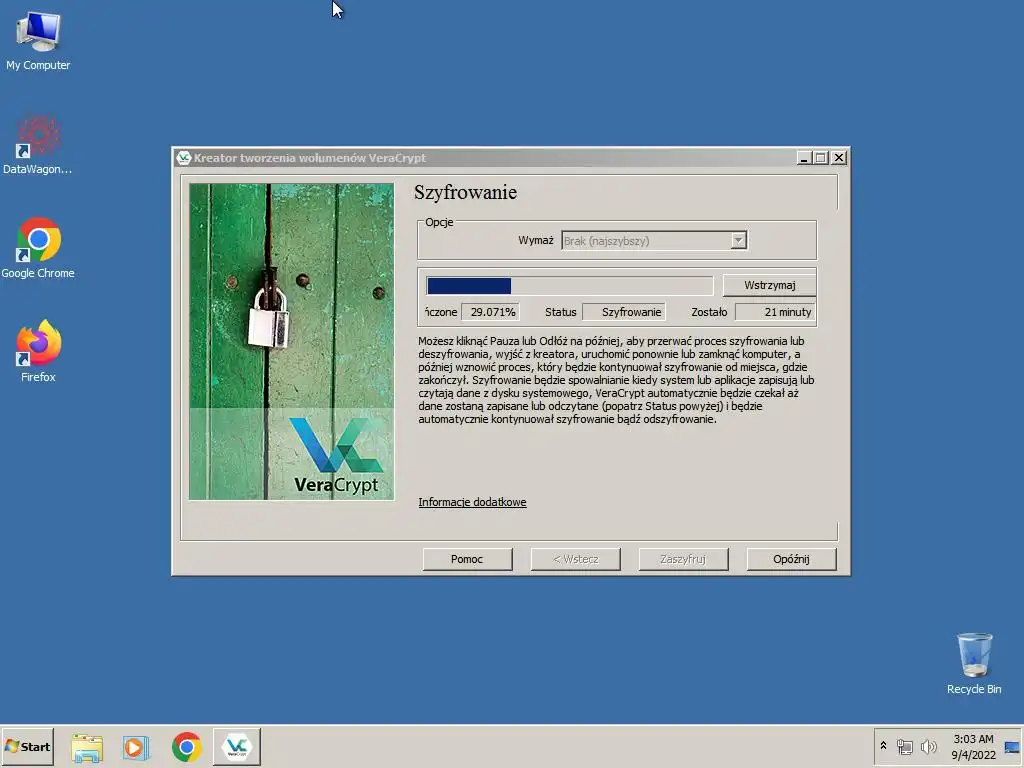Click the Status field showing Szyfrowanie
Image resolution: width=1024 pixels, height=768 pixels.
pos(624,312)
